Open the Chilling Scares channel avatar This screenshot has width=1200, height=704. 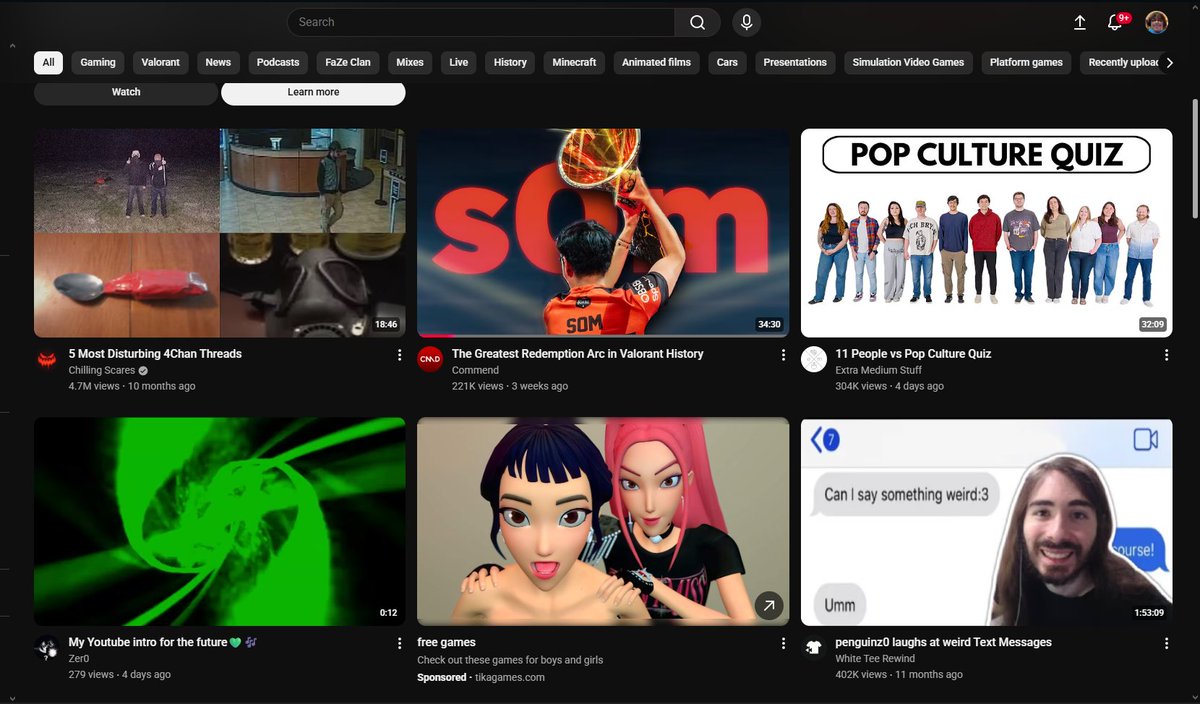pyautogui.click(x=47, y=360)
